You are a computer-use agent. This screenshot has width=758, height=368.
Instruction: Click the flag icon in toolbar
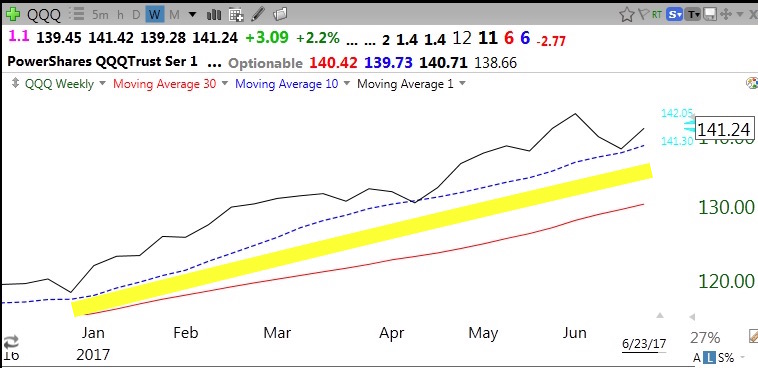click(x=643, y=15)
